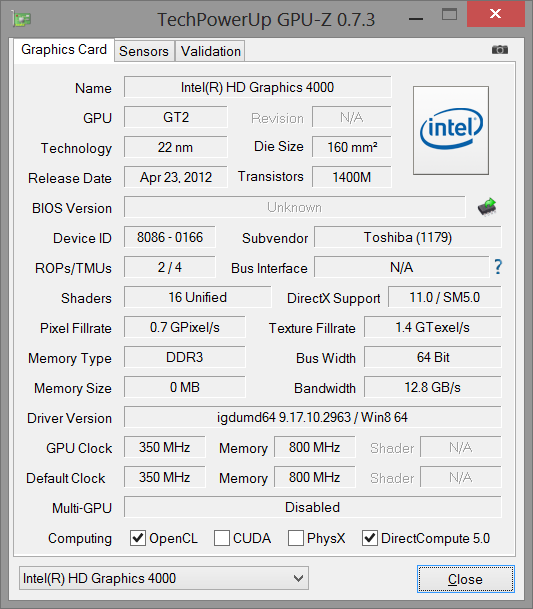
Task: Click the Subvendor value Toshiba (1179)
Action: [408, 237]
